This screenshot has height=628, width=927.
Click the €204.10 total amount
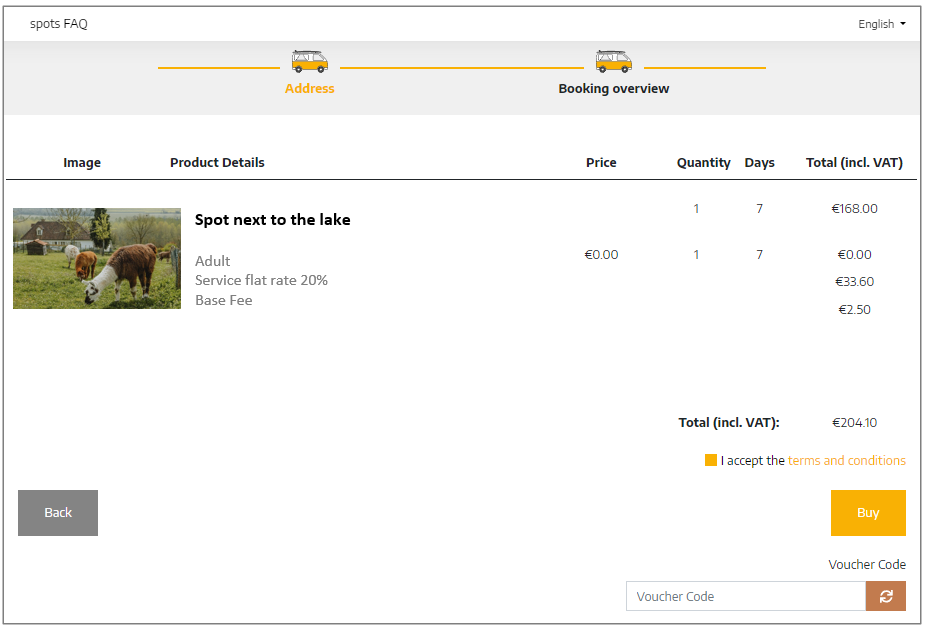point(854,423)
